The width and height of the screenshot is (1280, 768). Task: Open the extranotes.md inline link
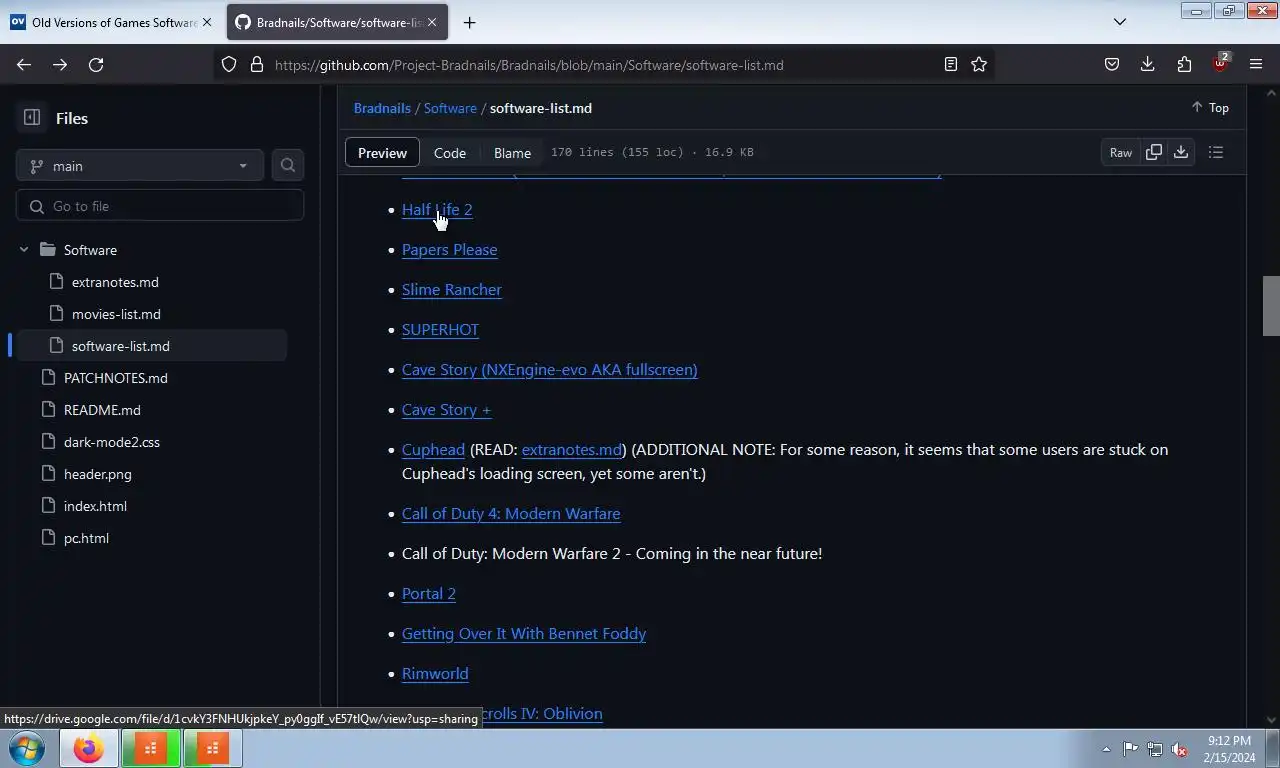pos(572,450)
